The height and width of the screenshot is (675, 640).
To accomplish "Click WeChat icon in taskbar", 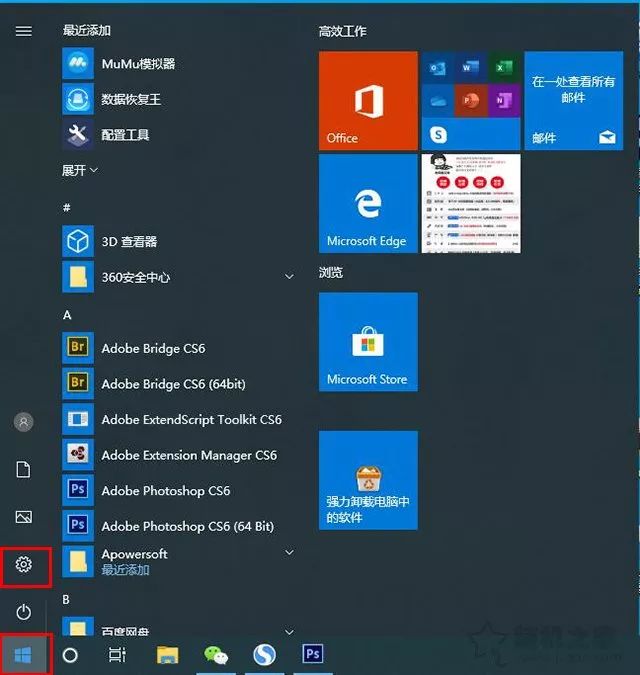I will coord(216,655).
